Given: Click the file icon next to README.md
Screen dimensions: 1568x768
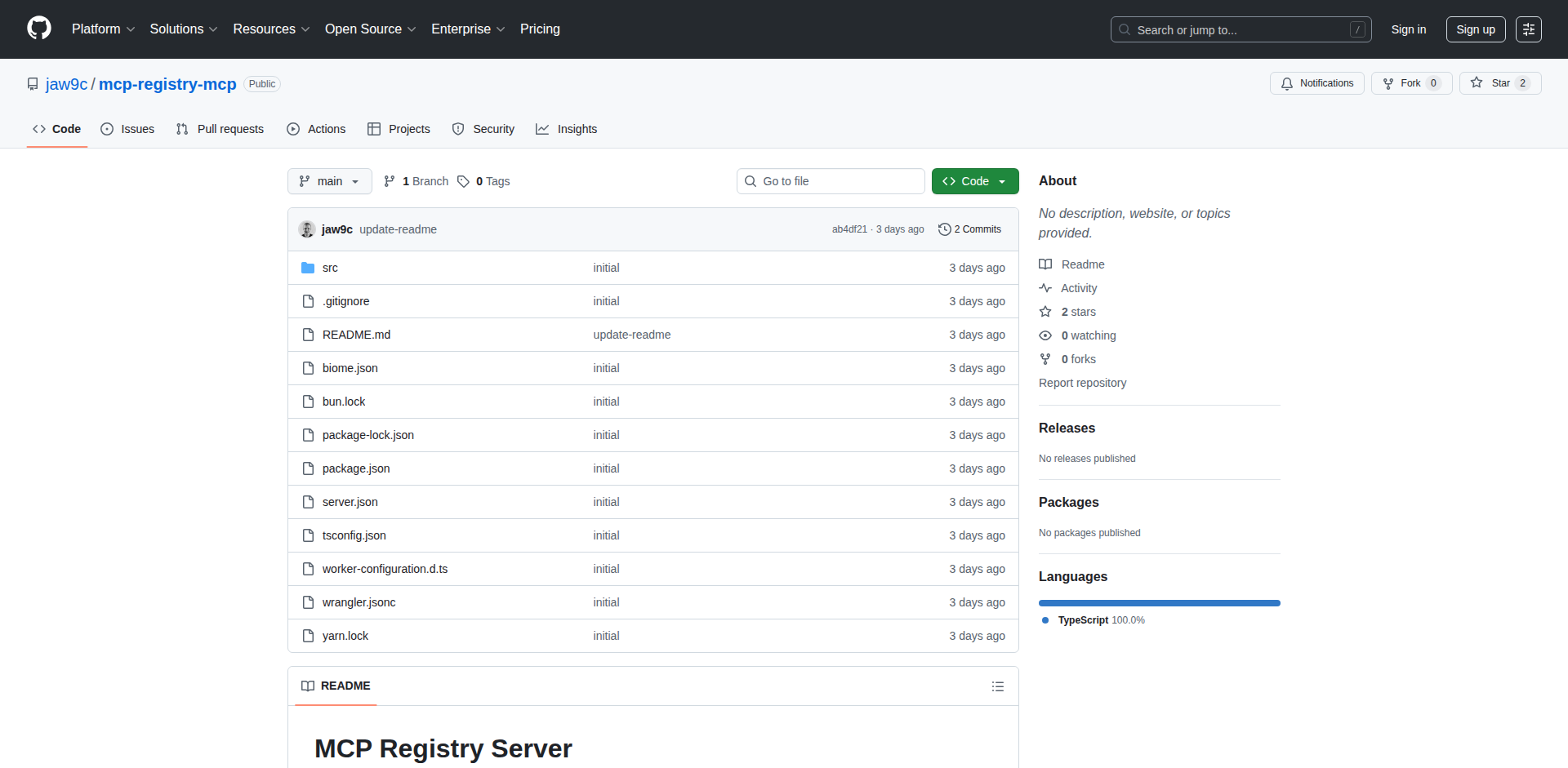Looking at the screenshot, I should pos(308,335).
